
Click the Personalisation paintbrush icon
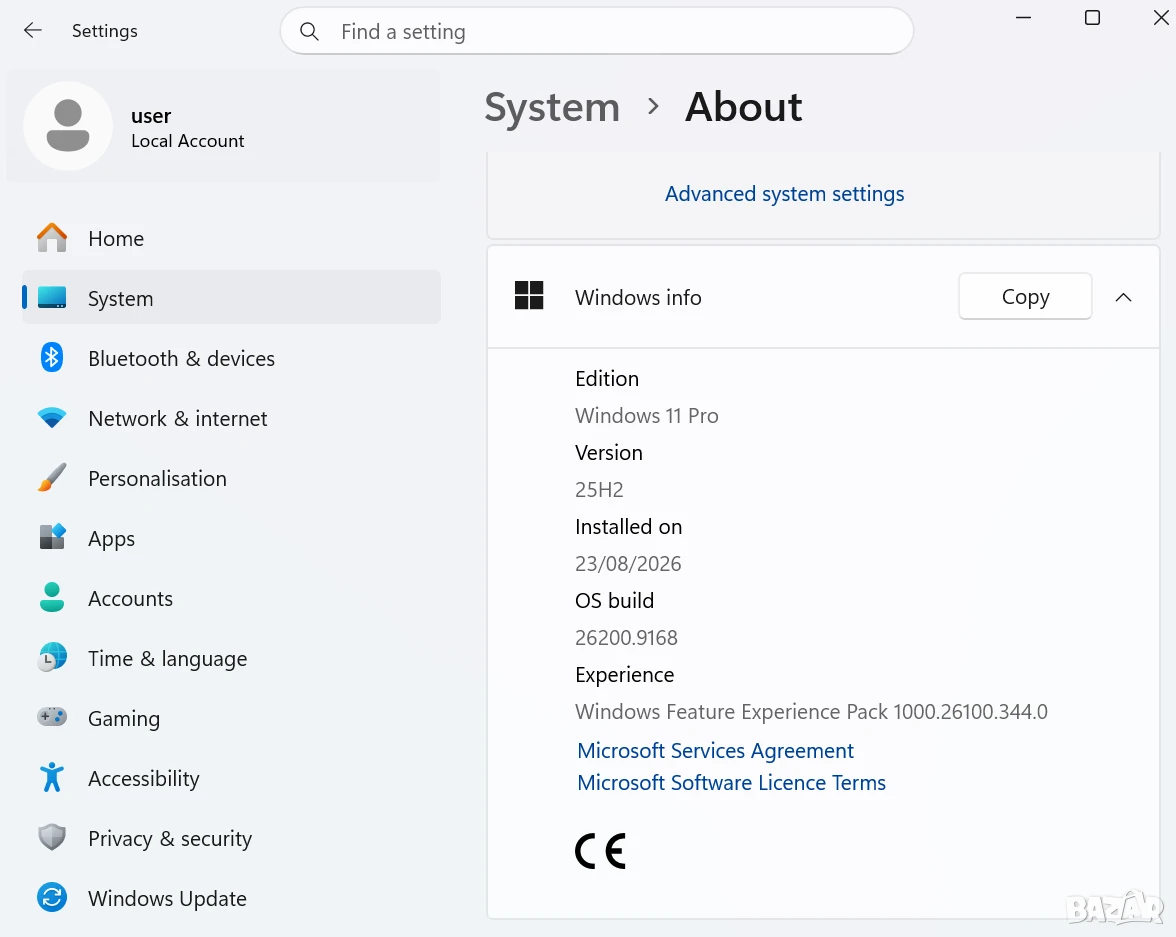[52, 478]
